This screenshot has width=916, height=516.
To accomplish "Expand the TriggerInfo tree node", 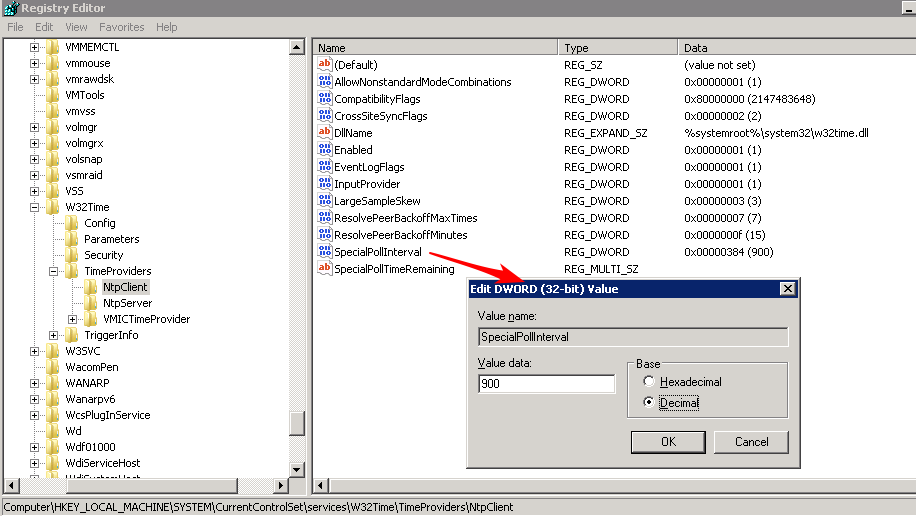I will click(x=54, y=335).
